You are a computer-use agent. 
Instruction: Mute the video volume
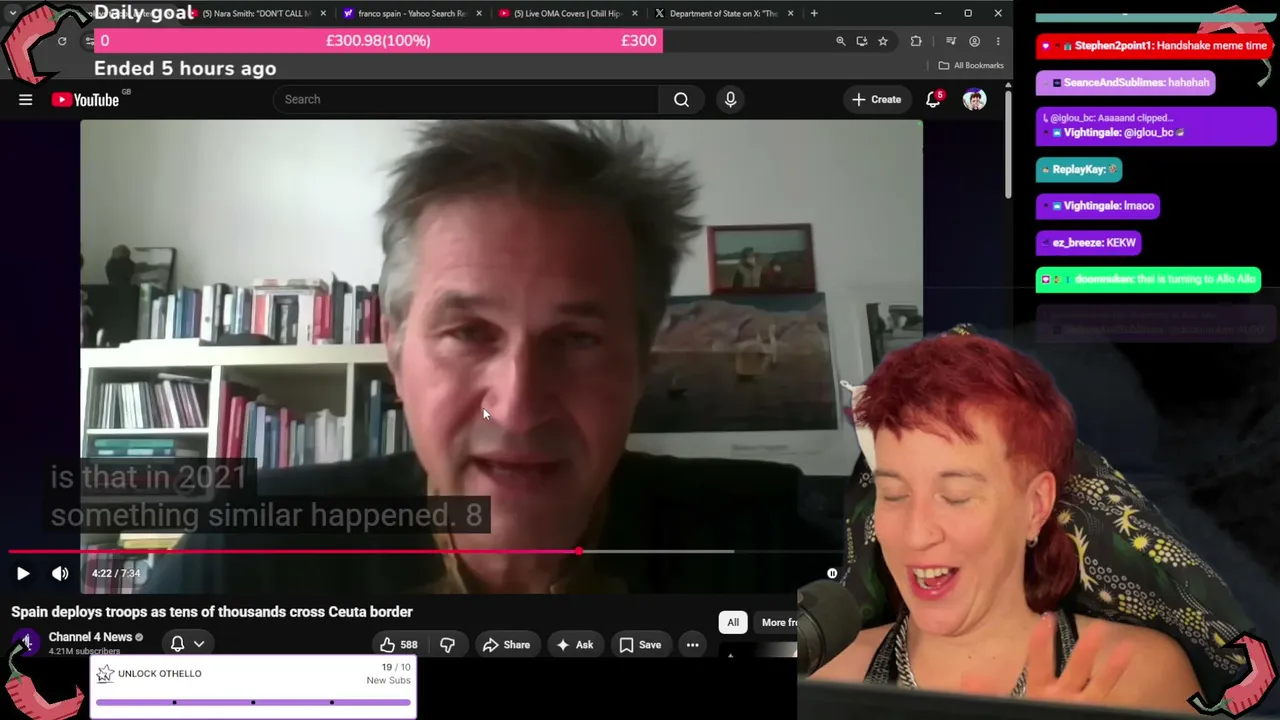(60, 573)
